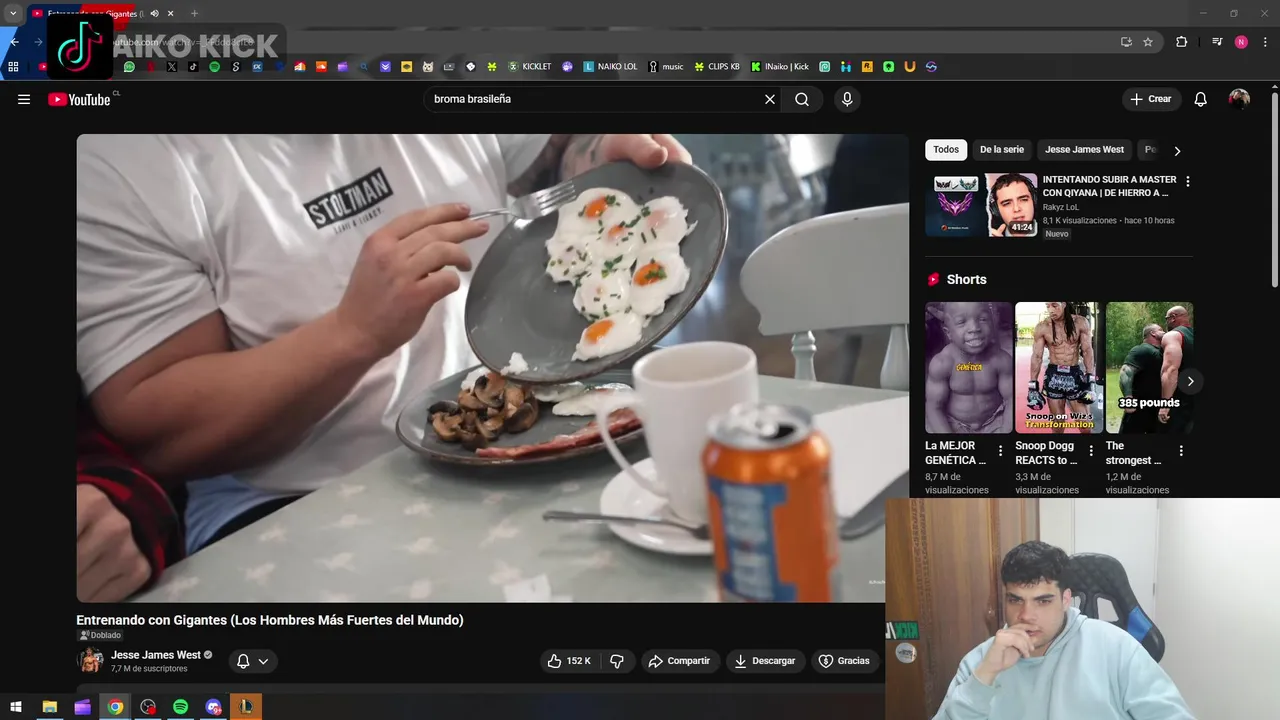Open the notifications bell in the header

coord(1201,99)
